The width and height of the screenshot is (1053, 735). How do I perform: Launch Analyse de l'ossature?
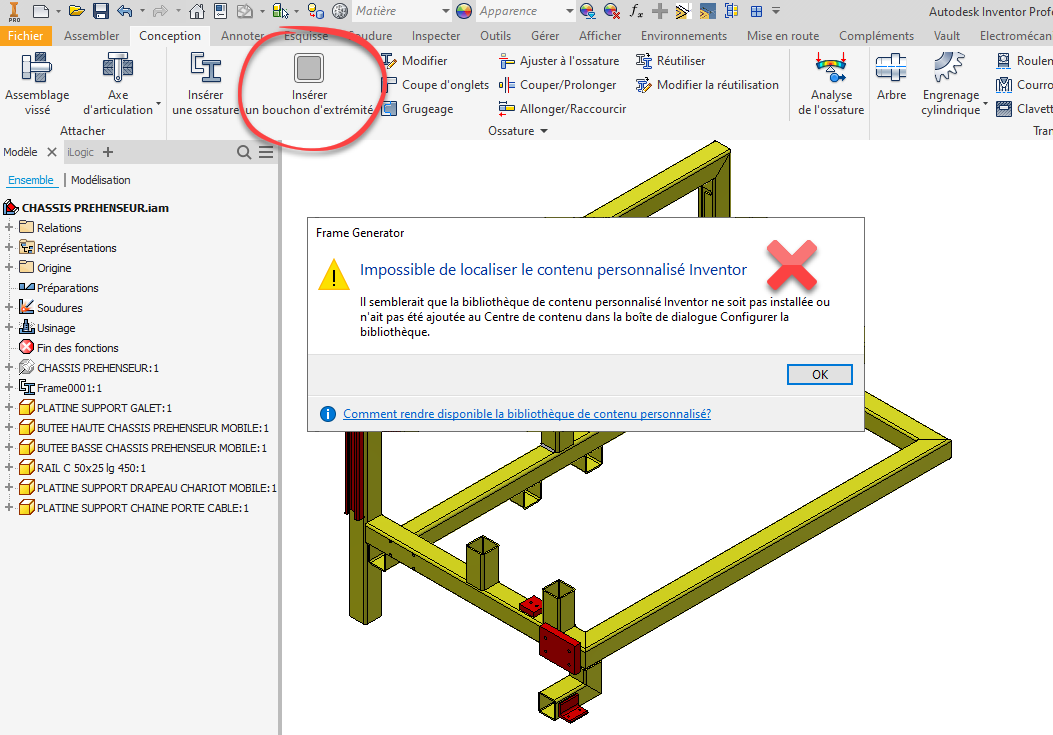pyautogui.click(x=831, y=69)
